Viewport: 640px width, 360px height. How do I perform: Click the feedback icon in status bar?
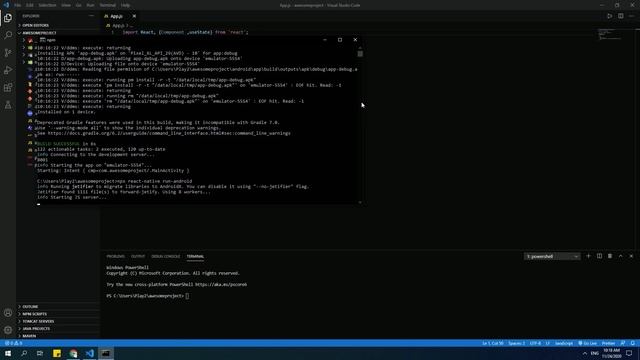(x=622, y=343)
